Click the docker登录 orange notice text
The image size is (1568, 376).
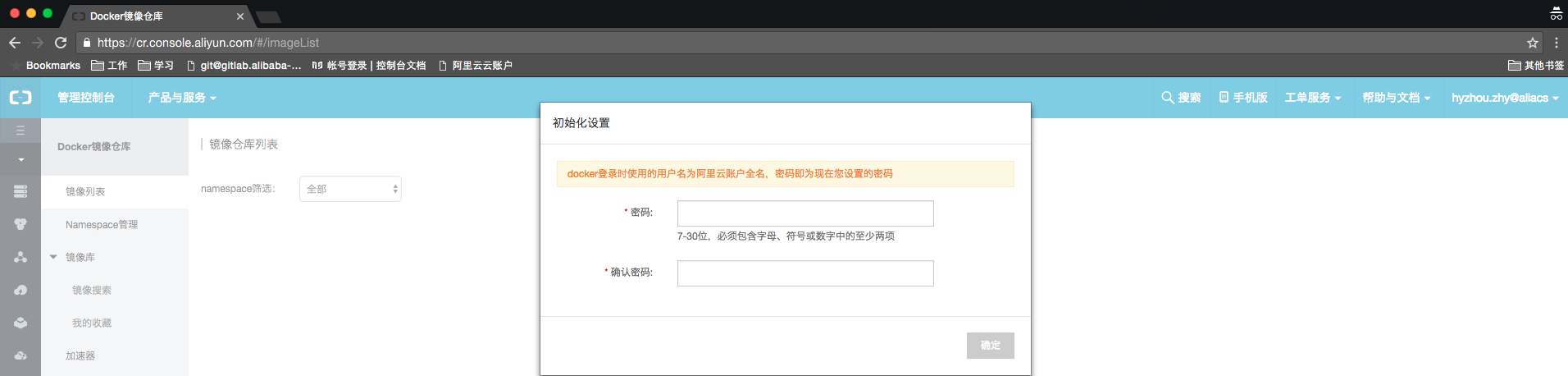(x=730, y=174)
